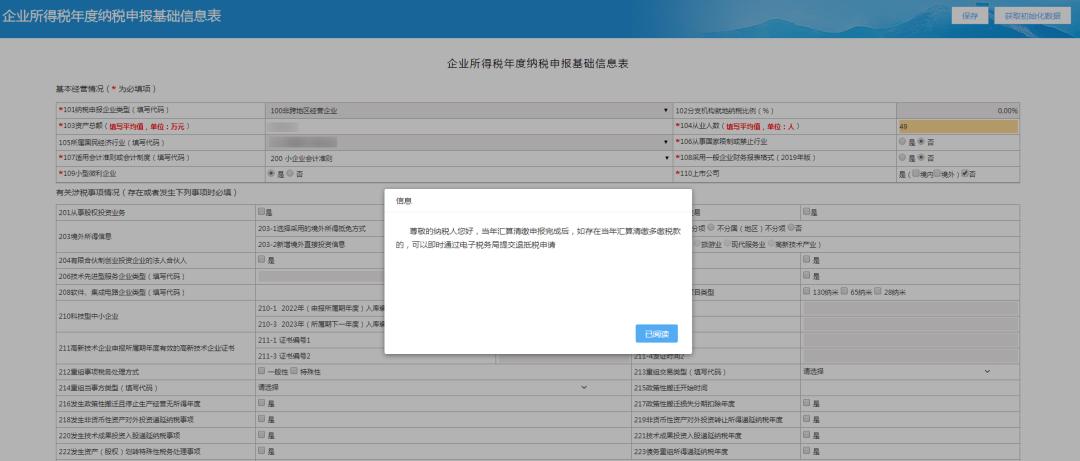1080x461 pixels.
Task: Check 特殊性 for 212重组事项税务处理方式
Action: [294, 371]
